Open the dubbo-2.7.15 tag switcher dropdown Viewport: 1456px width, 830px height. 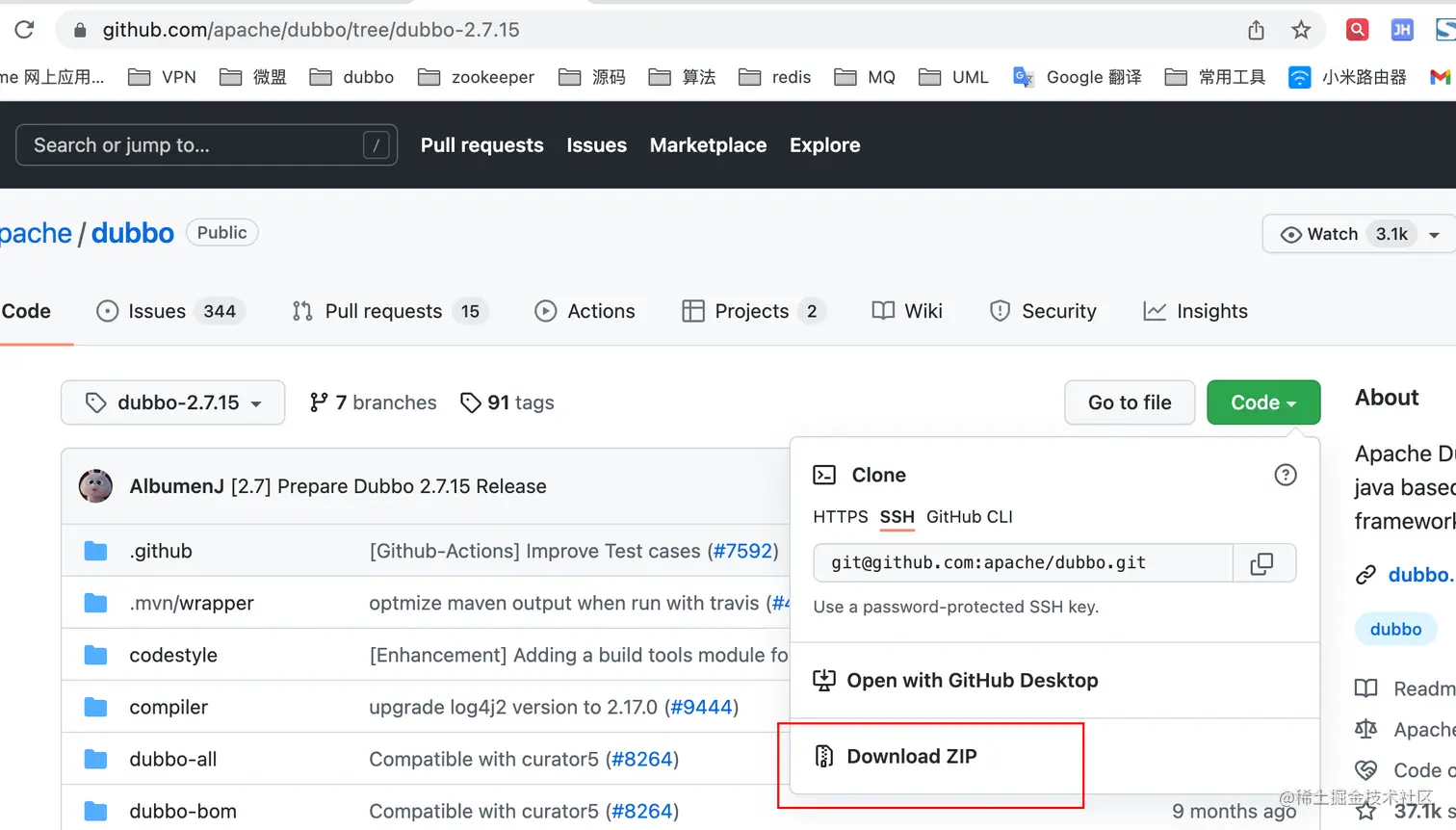[x=173, y=402]
